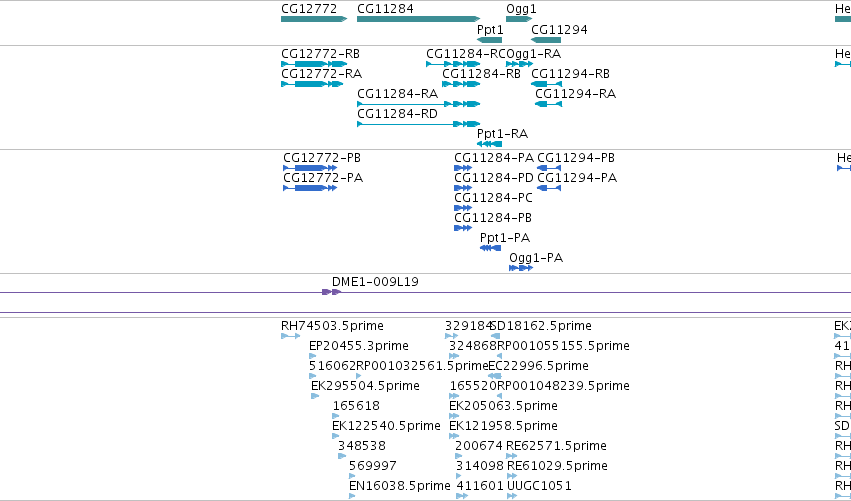The height and width of the screenshot is (501, 851).
Task: Click EST entry 516062
Action: 332,366
